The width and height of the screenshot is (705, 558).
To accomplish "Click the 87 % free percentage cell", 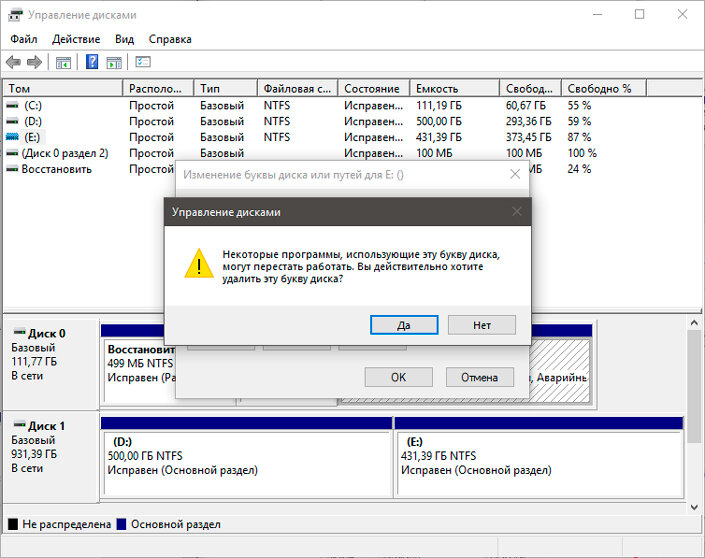I will pyautogui.click(x=579, y=137).
